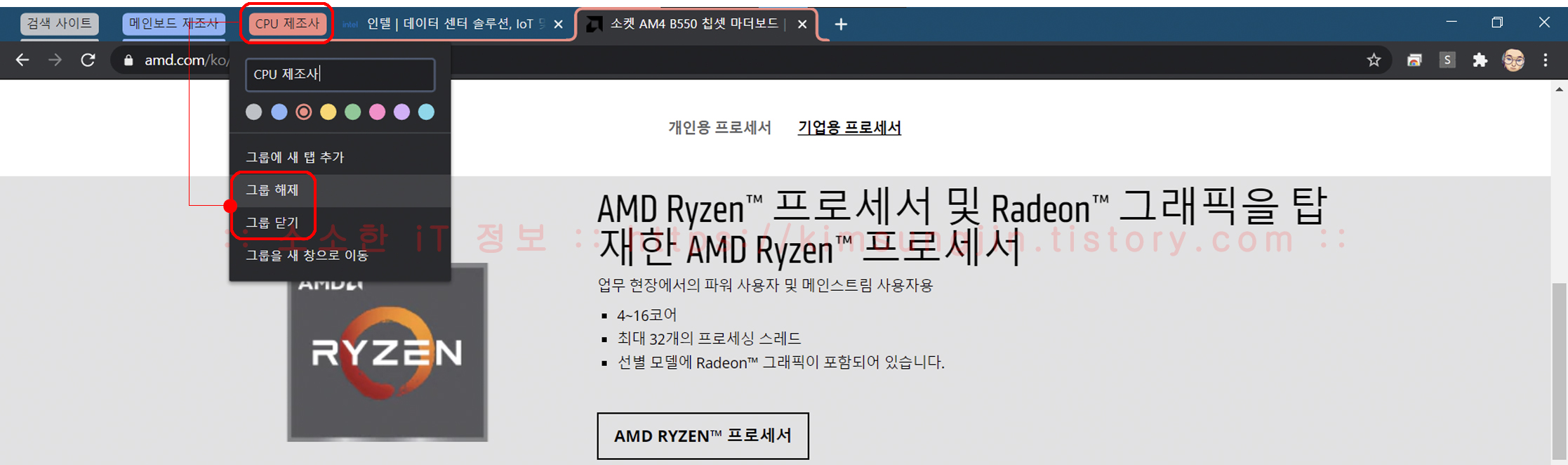Go forward with the arrow button
The width and height of the screenshot is (1568, 465).
point(55,60)
